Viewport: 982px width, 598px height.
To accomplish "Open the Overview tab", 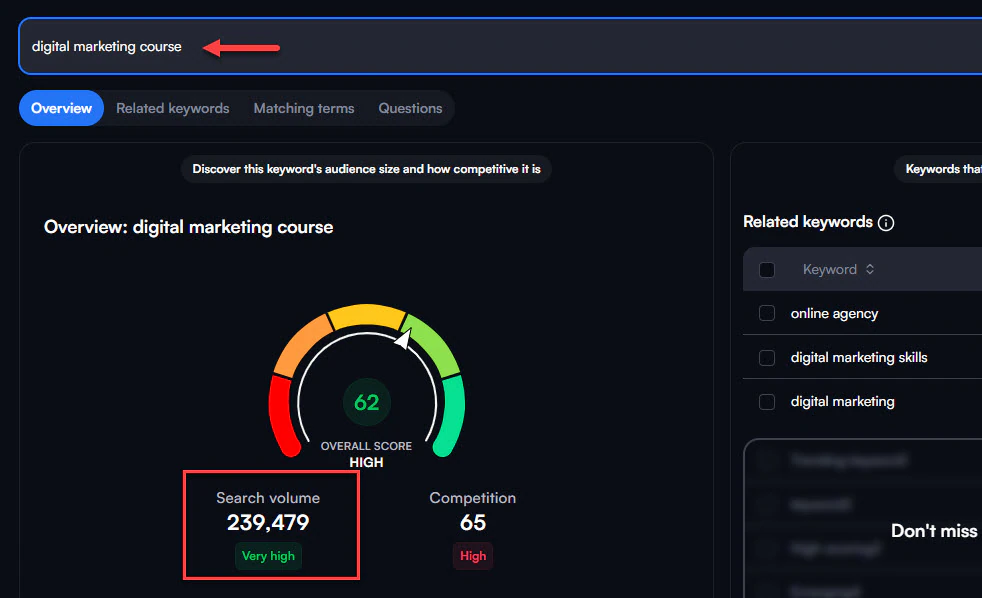I will [61, 108].
